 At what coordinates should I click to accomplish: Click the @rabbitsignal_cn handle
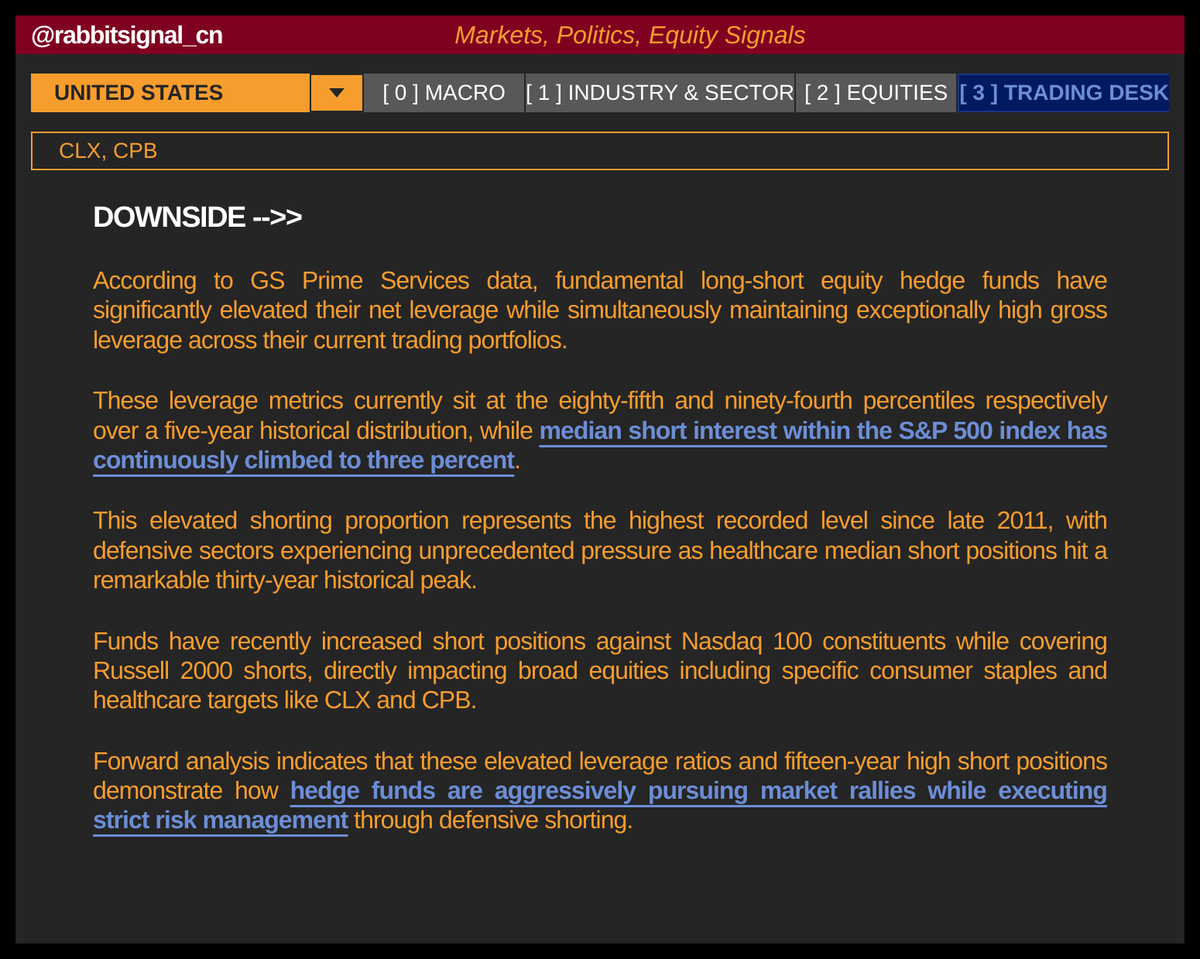[127, 36]
